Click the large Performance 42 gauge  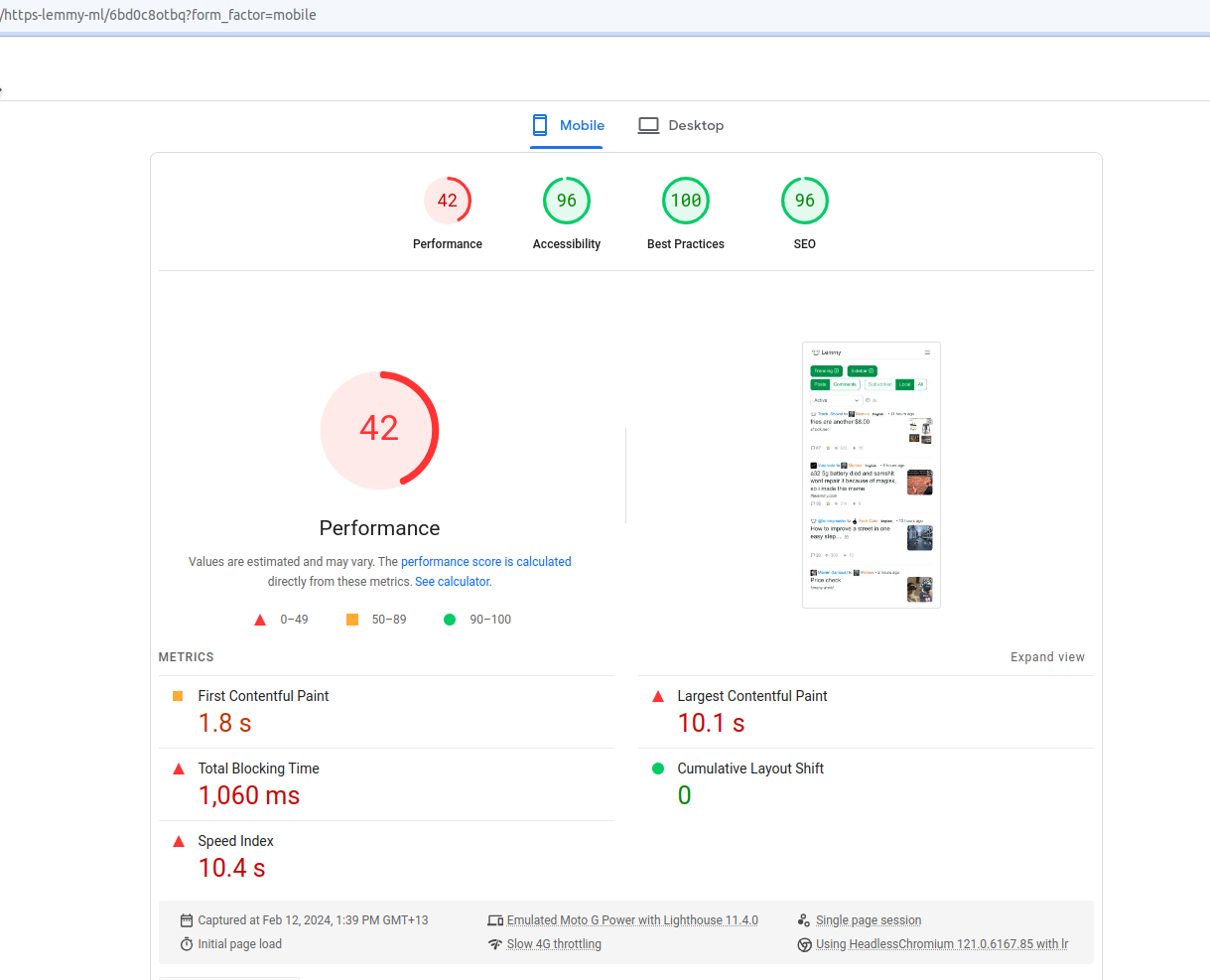[379, 430]
